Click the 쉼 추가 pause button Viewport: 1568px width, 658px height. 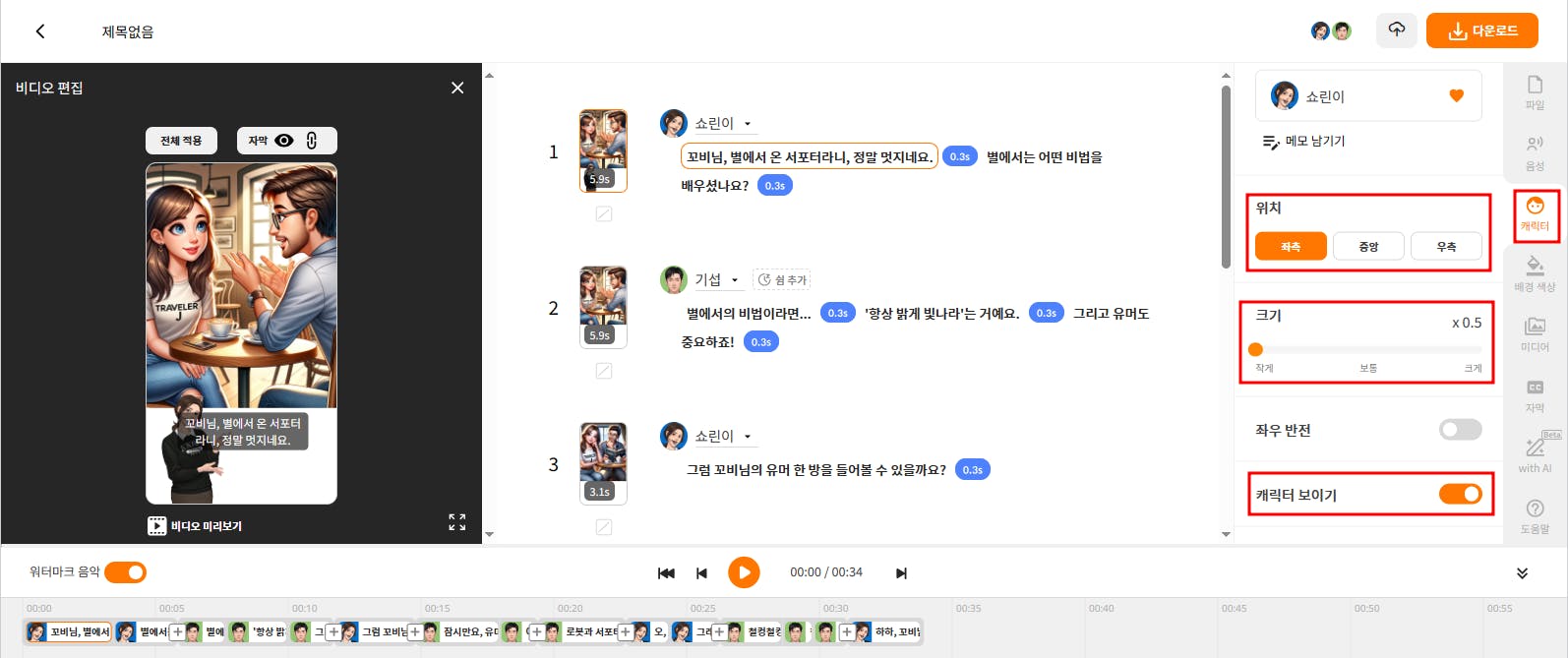(782, 279)
